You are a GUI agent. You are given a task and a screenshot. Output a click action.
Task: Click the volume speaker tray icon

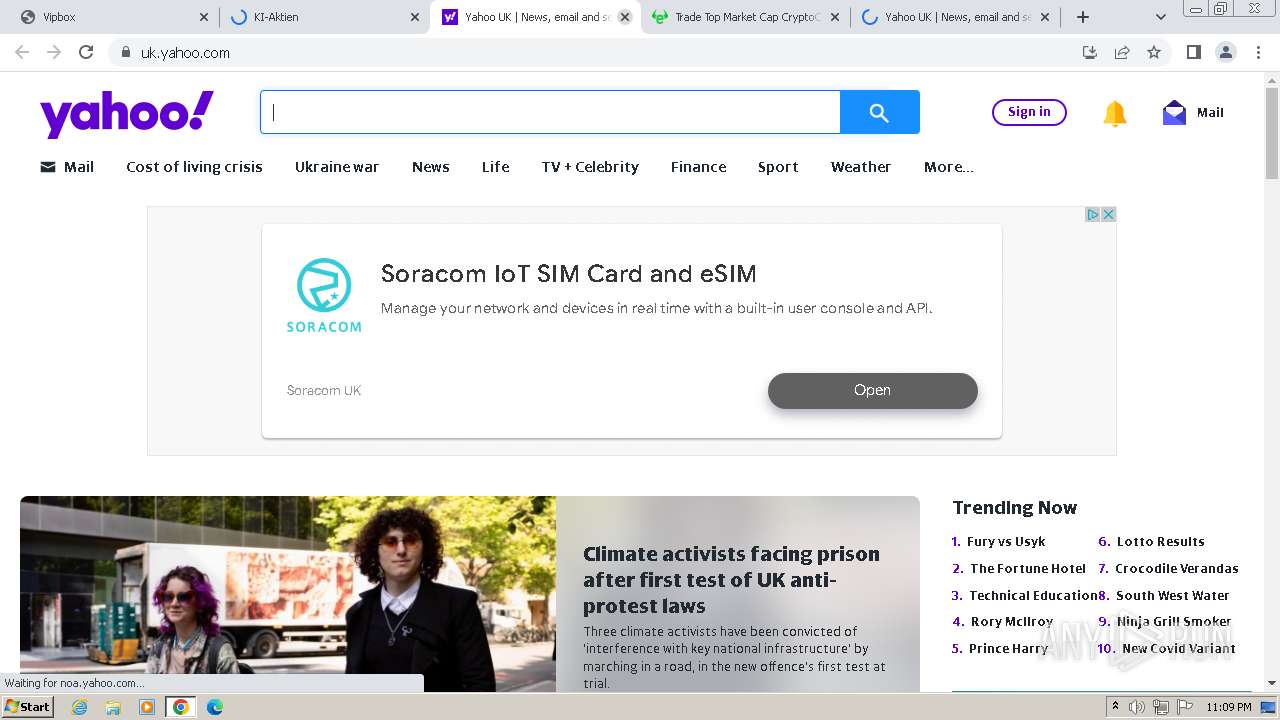tap(1137, 707)
